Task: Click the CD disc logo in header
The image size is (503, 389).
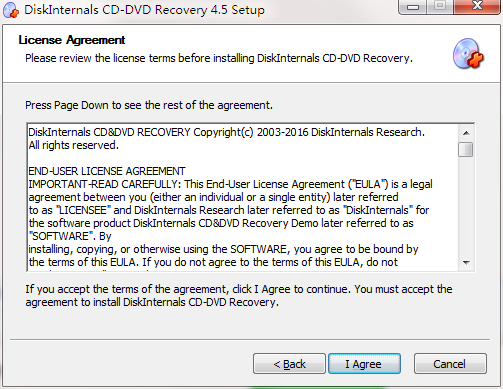Action: tap(468, 54)
